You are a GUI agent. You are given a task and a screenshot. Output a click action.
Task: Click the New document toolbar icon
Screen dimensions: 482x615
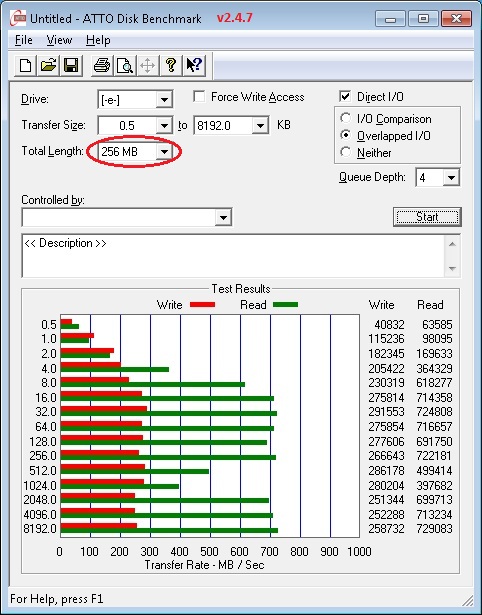tap(25, 65)
